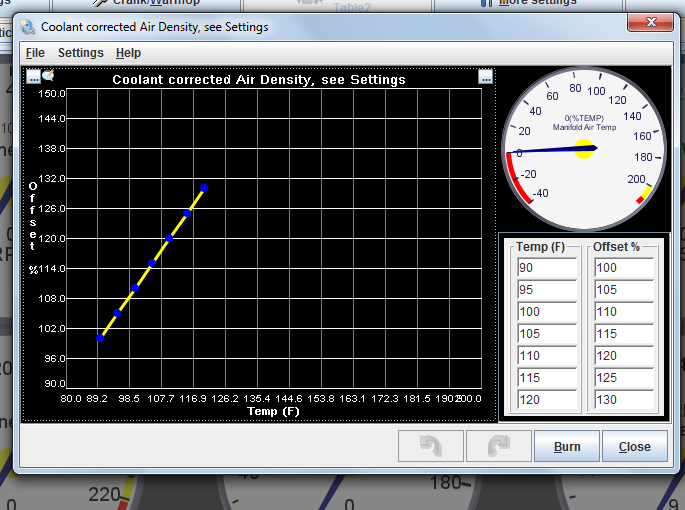Open the Settings menu
685x510 pixels.
click(80, 53)
